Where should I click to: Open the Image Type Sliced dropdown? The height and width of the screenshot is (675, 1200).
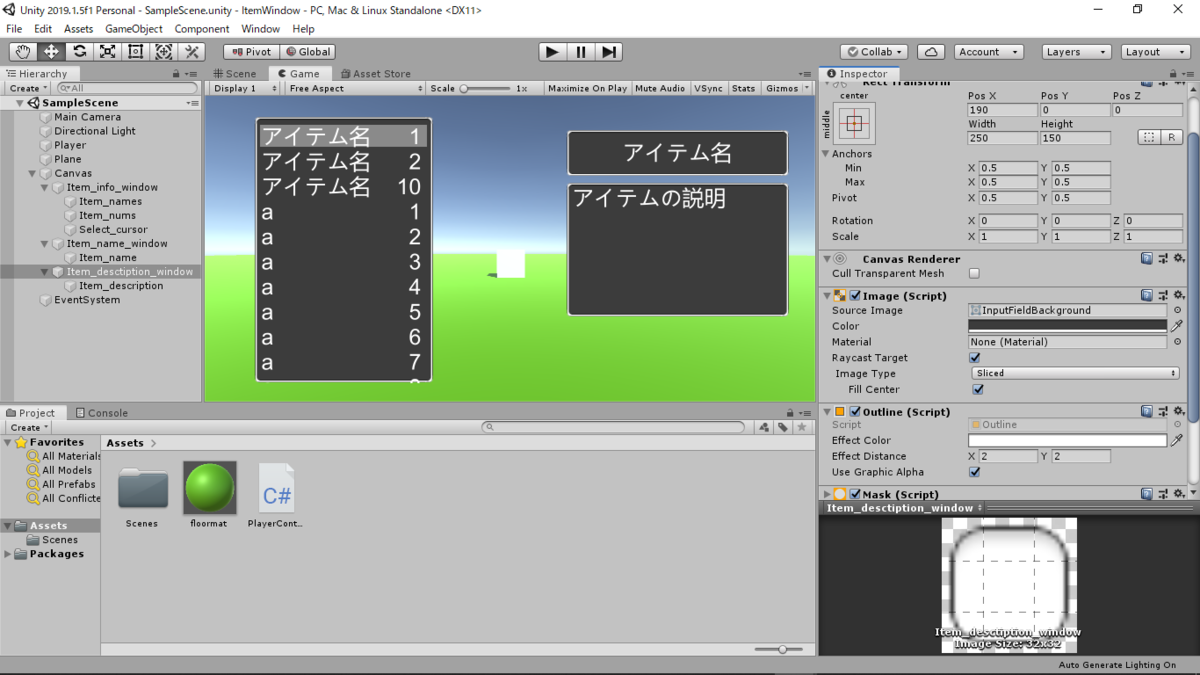click(1074, 374)
